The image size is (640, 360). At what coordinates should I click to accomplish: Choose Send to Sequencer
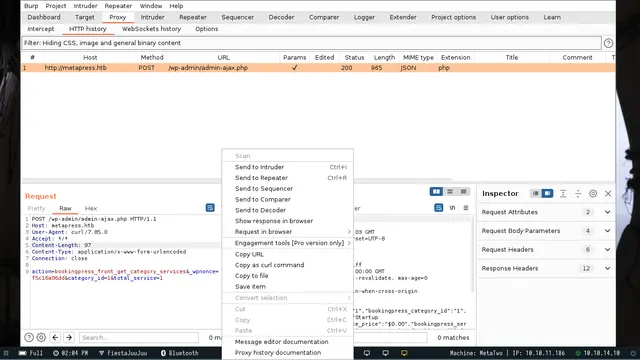287,189
